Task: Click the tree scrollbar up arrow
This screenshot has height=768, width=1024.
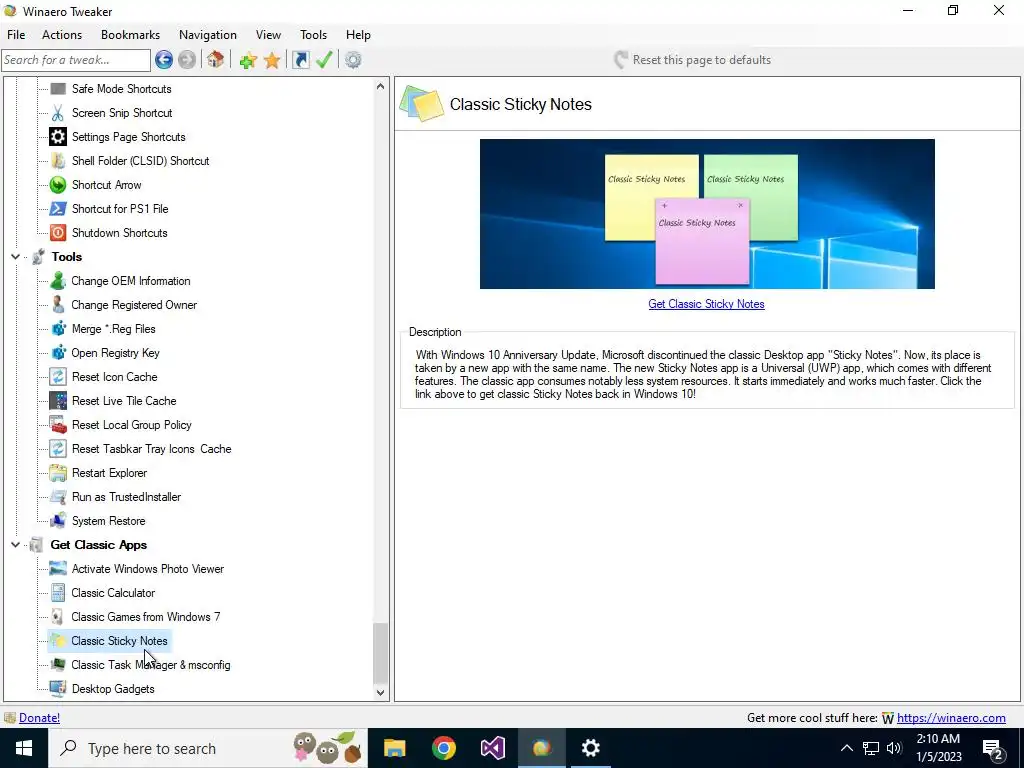Action: pyautogui.click(x=381, y=86)
